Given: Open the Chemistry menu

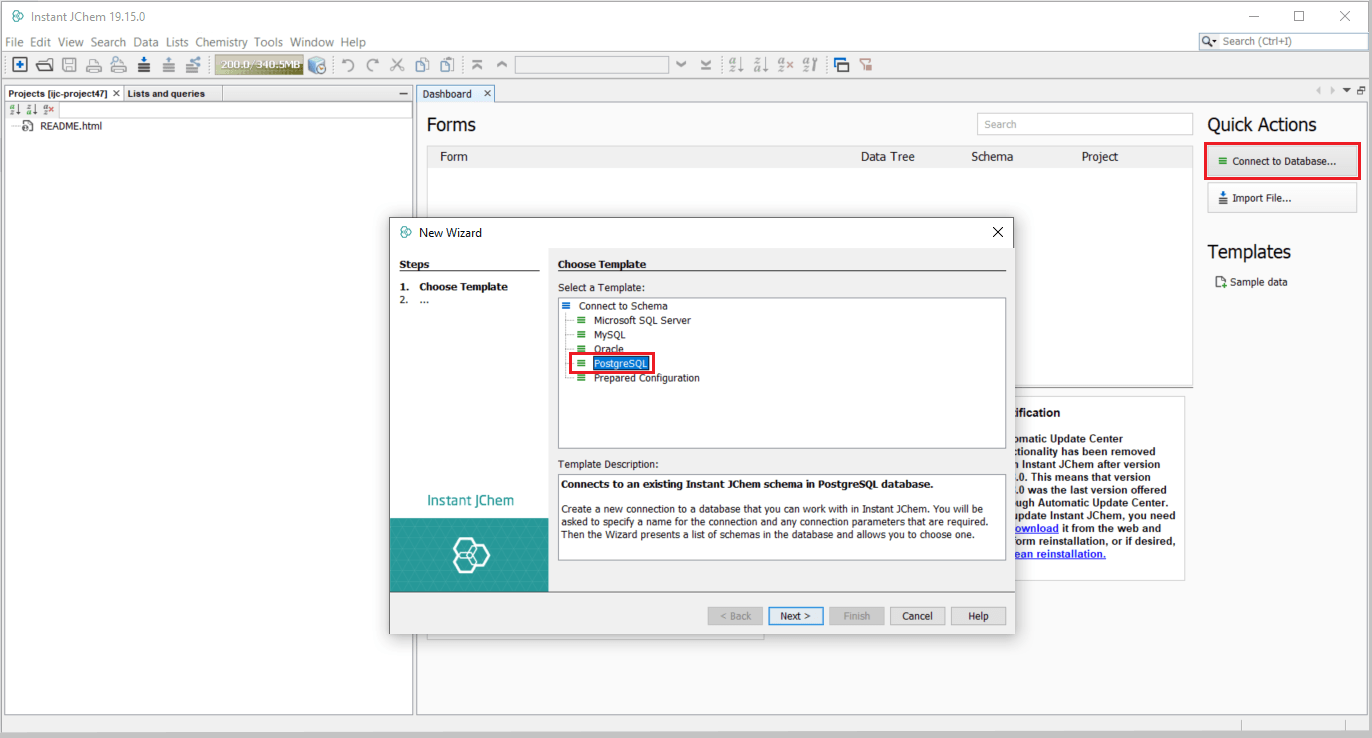Looking at the screenshot, I should (x=221, y=42).
